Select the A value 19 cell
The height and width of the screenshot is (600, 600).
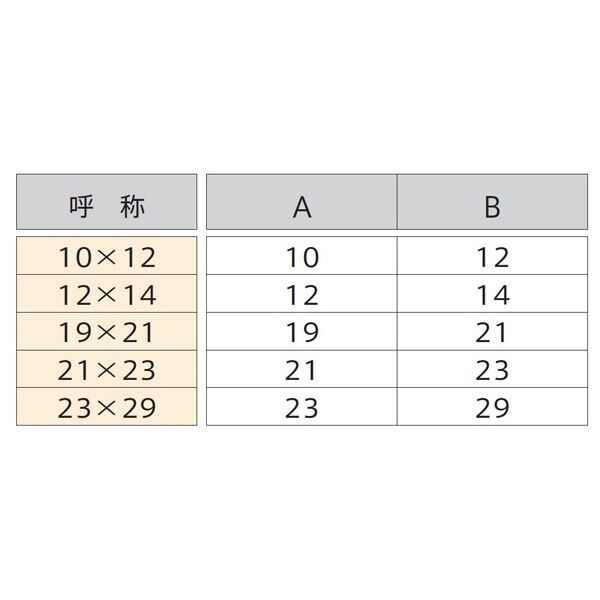point(302,331)
